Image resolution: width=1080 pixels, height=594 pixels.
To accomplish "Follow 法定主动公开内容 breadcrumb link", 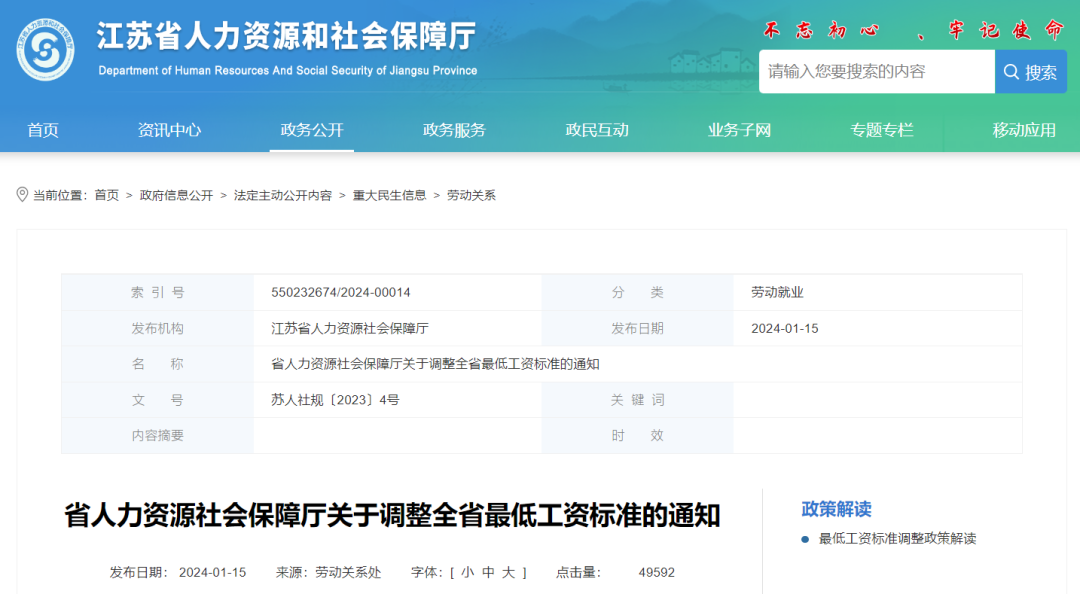I will (283, 196).
